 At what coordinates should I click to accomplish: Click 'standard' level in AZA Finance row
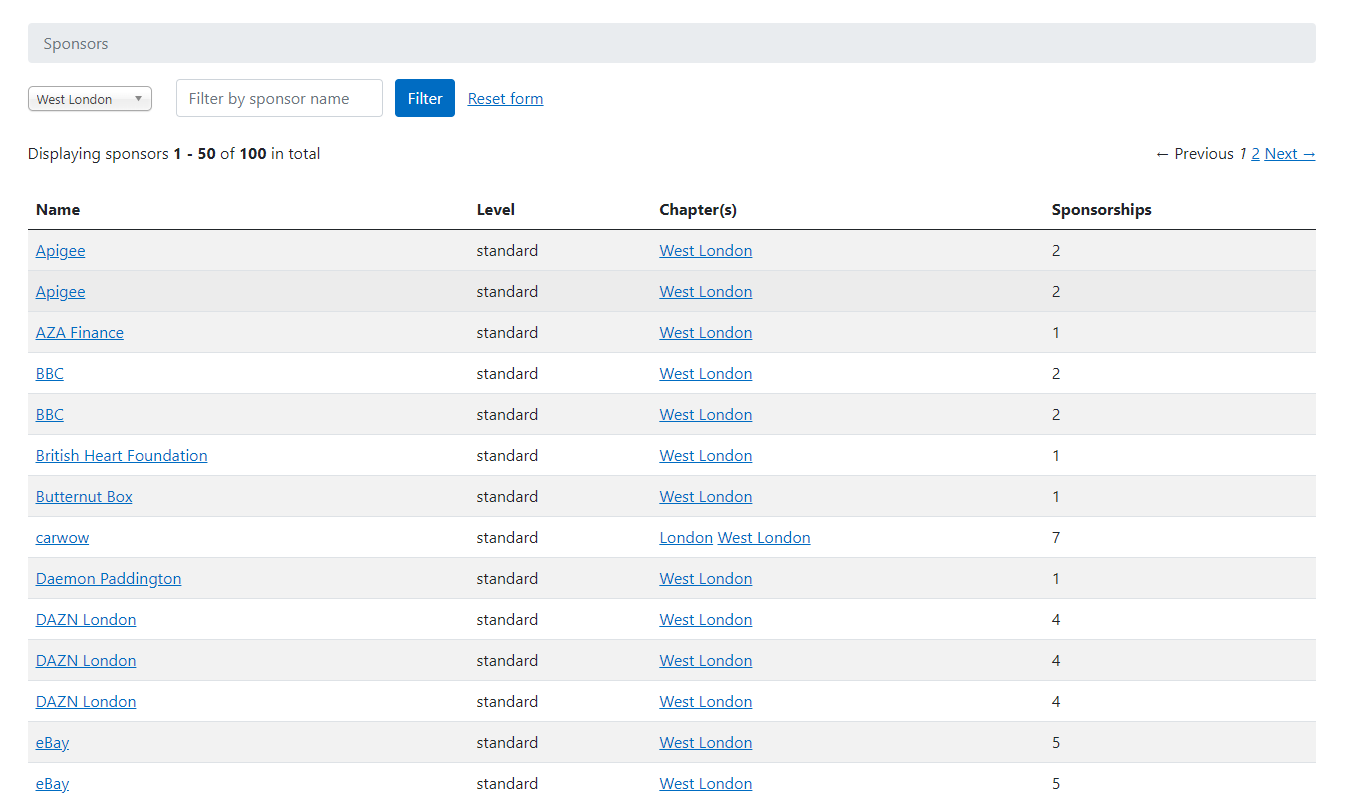point(507,333)
